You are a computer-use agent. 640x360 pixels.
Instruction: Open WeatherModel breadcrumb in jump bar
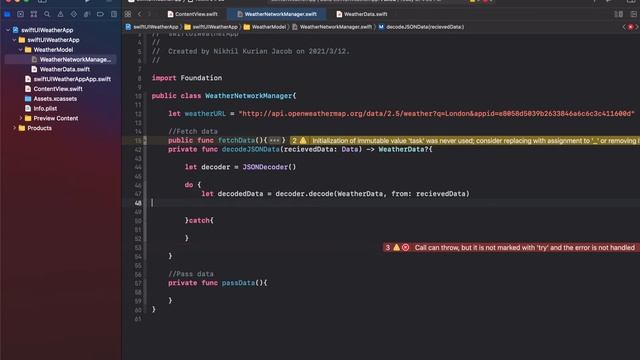coord(264,27)
